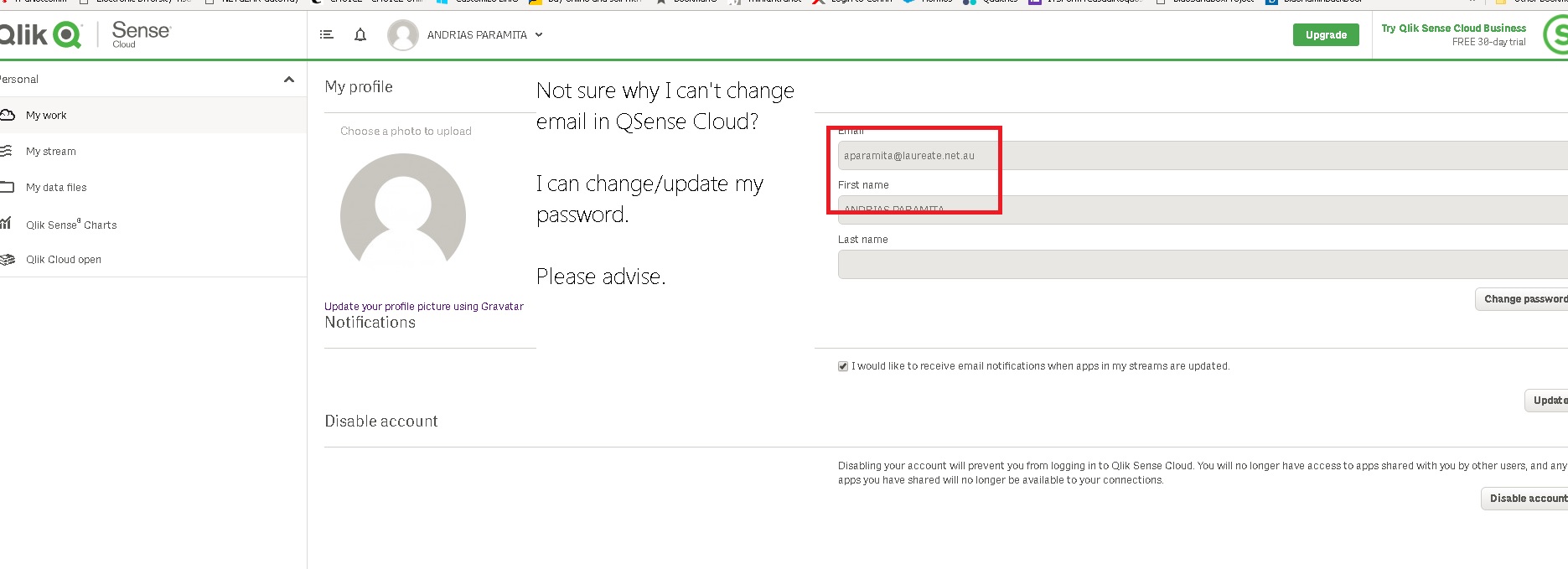Click the Qlik Sense Charts icon
Image resolution: width=1568 pixels, height=569 pixels.
tap(7, 224)
